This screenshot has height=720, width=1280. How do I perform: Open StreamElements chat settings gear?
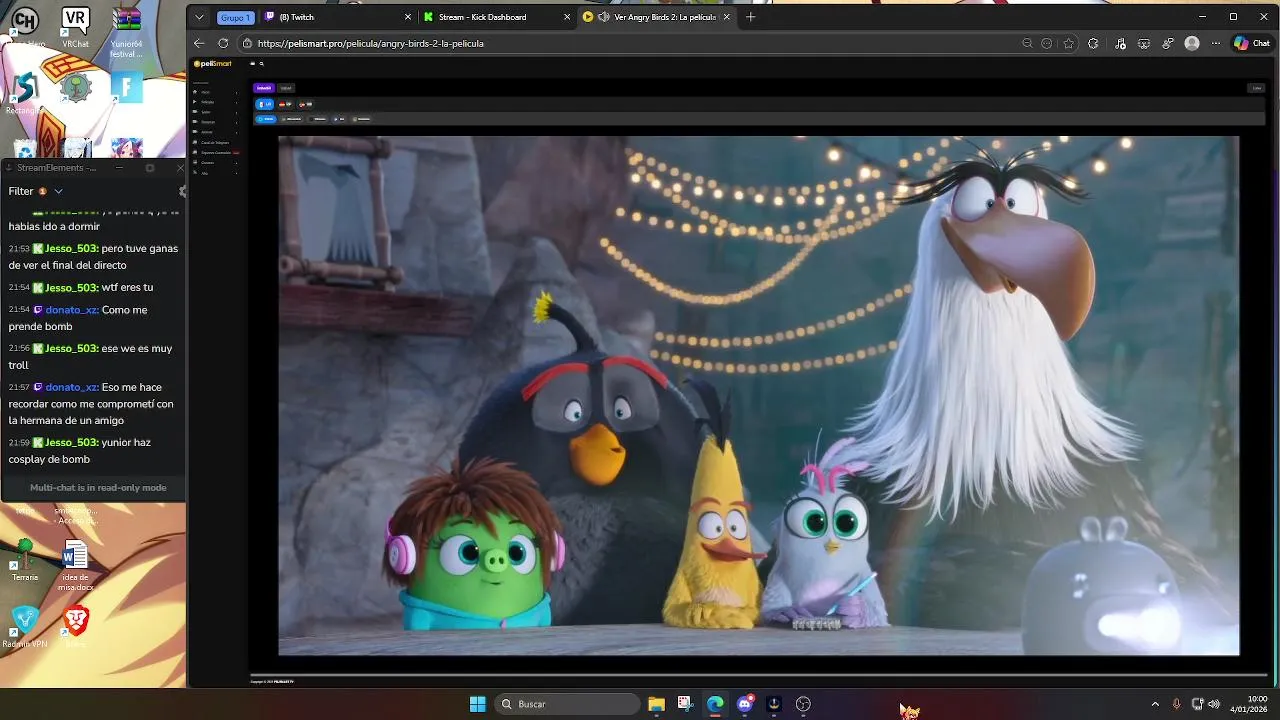(181, 191)
